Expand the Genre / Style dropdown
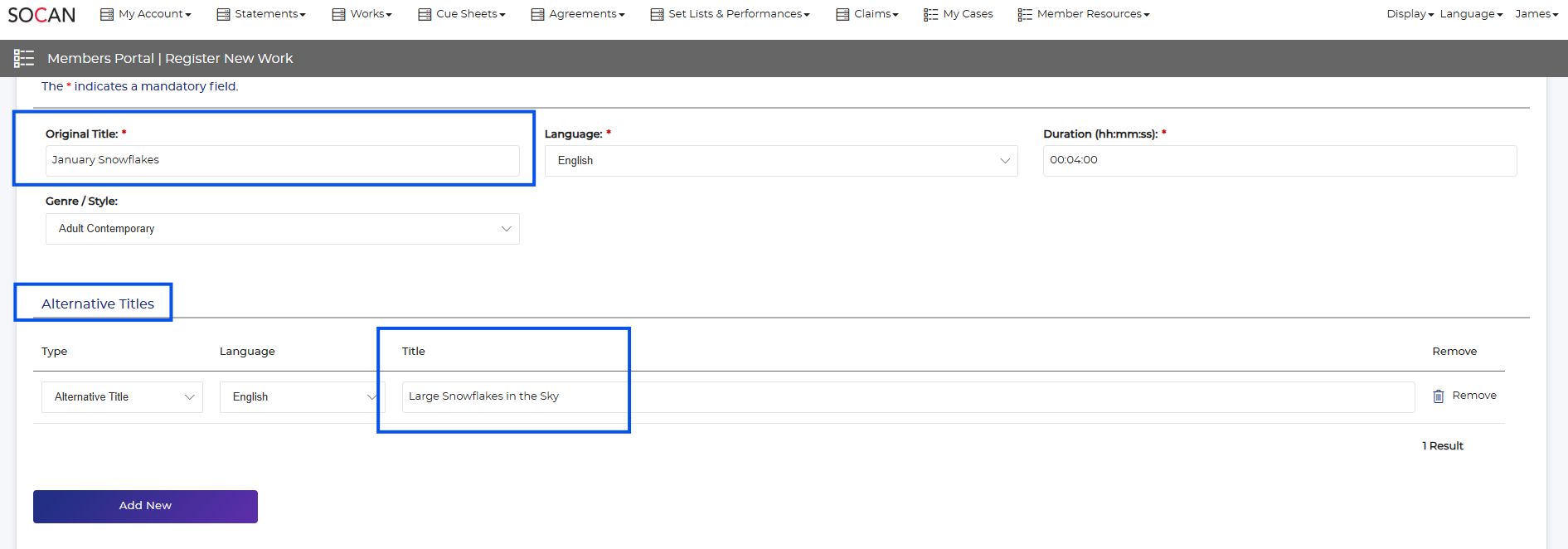Screen dimensions: 1568x549 point(282,229)
